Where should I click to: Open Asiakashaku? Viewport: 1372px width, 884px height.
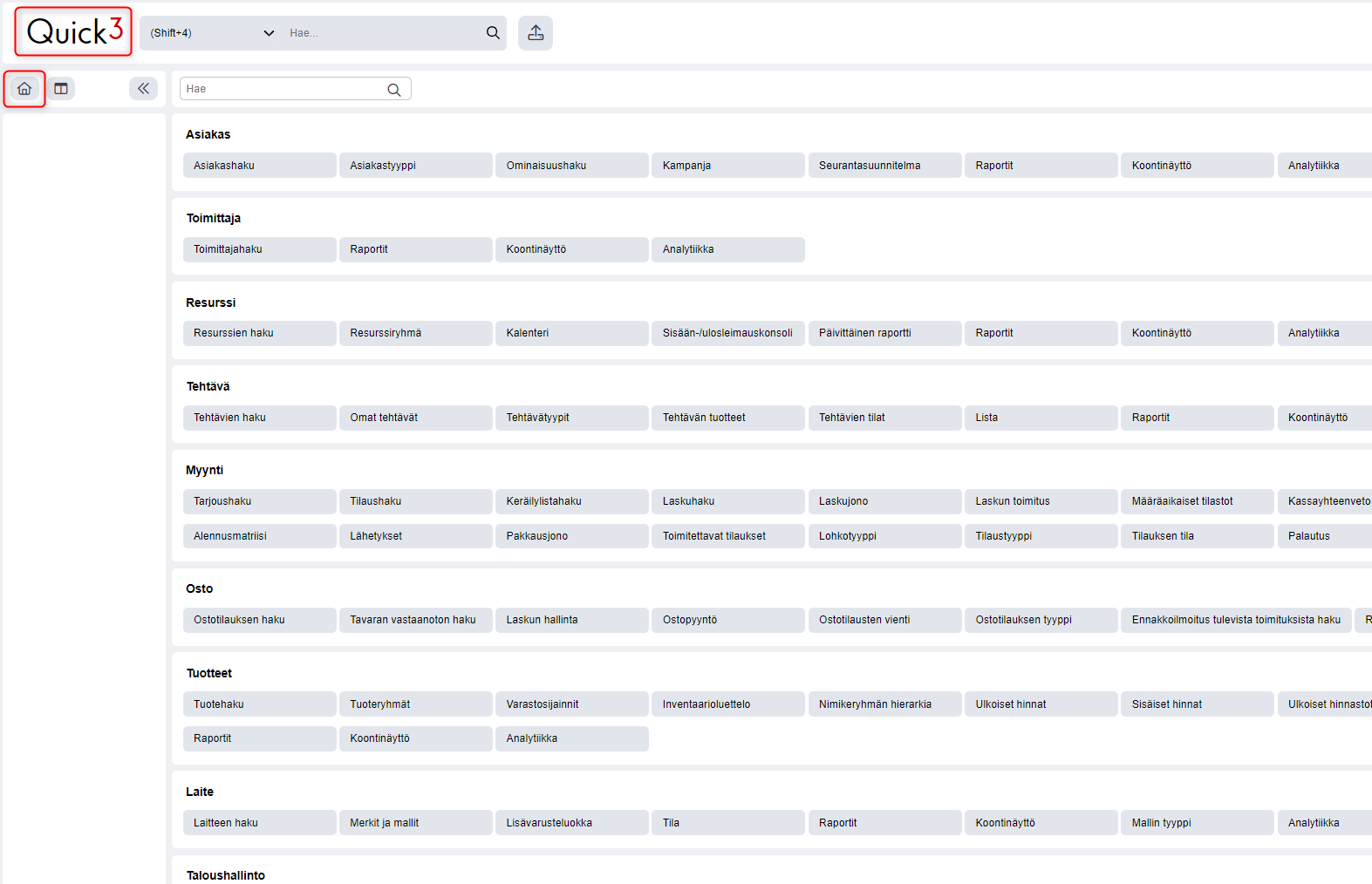pyautogui.click(x=260, y=166)
